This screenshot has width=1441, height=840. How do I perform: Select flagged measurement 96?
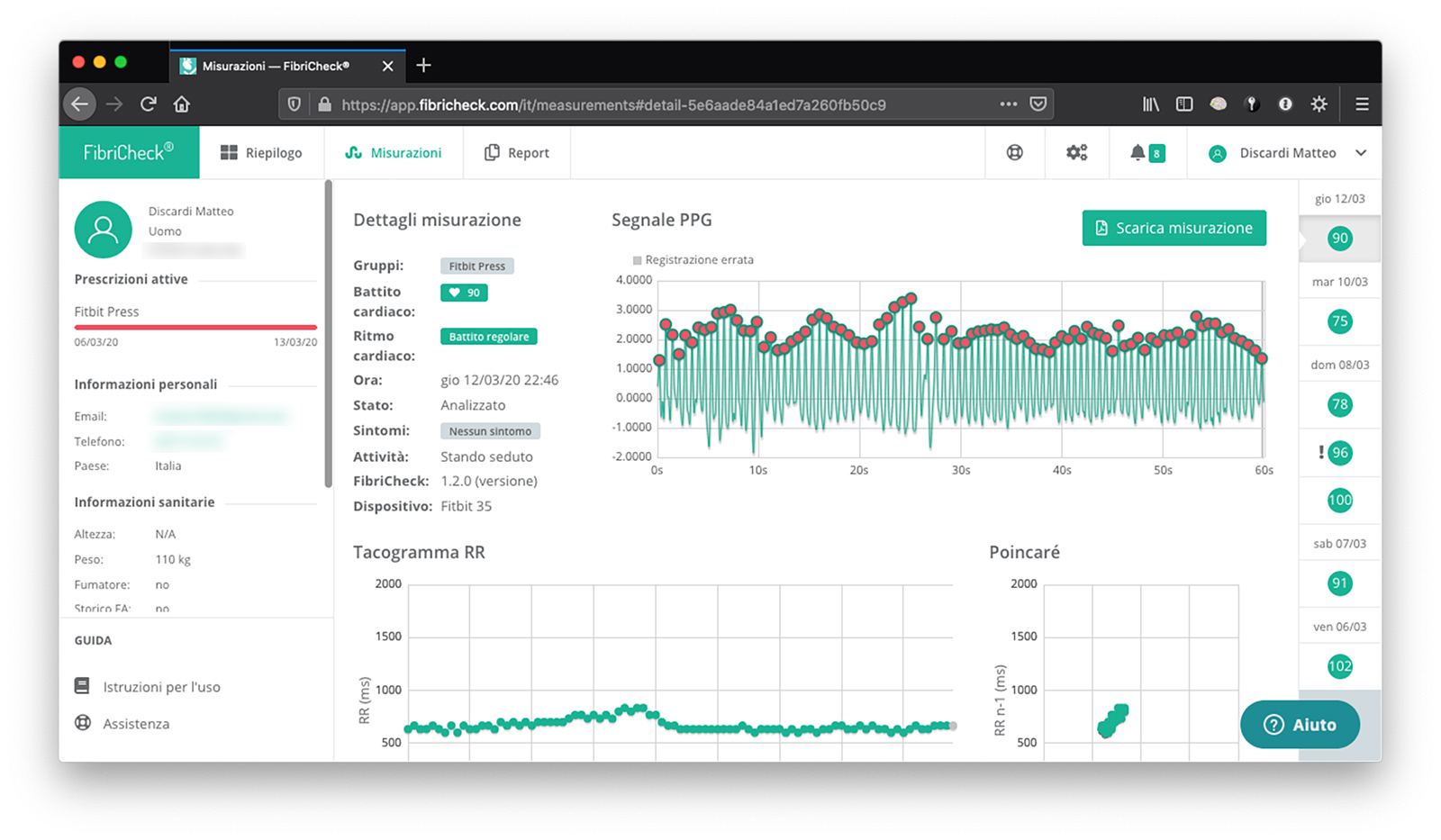pos(1340,453)
